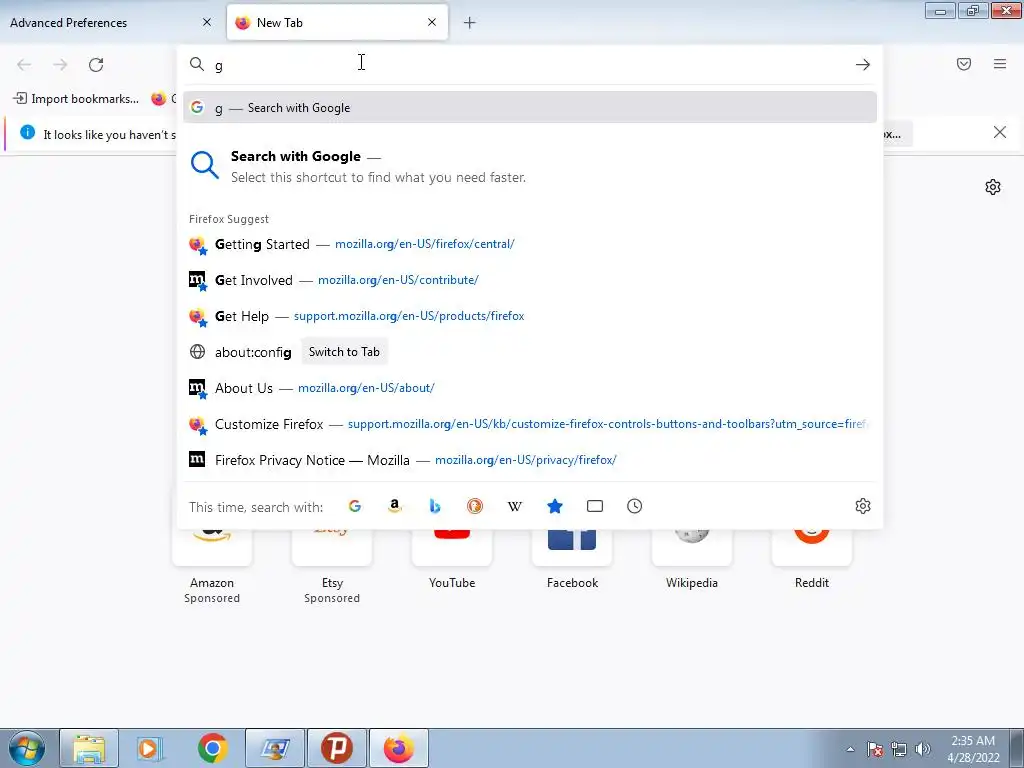Choose the Search with Google shortcut tip
This screenshot has height=768, width=1024.
point(530,166)
